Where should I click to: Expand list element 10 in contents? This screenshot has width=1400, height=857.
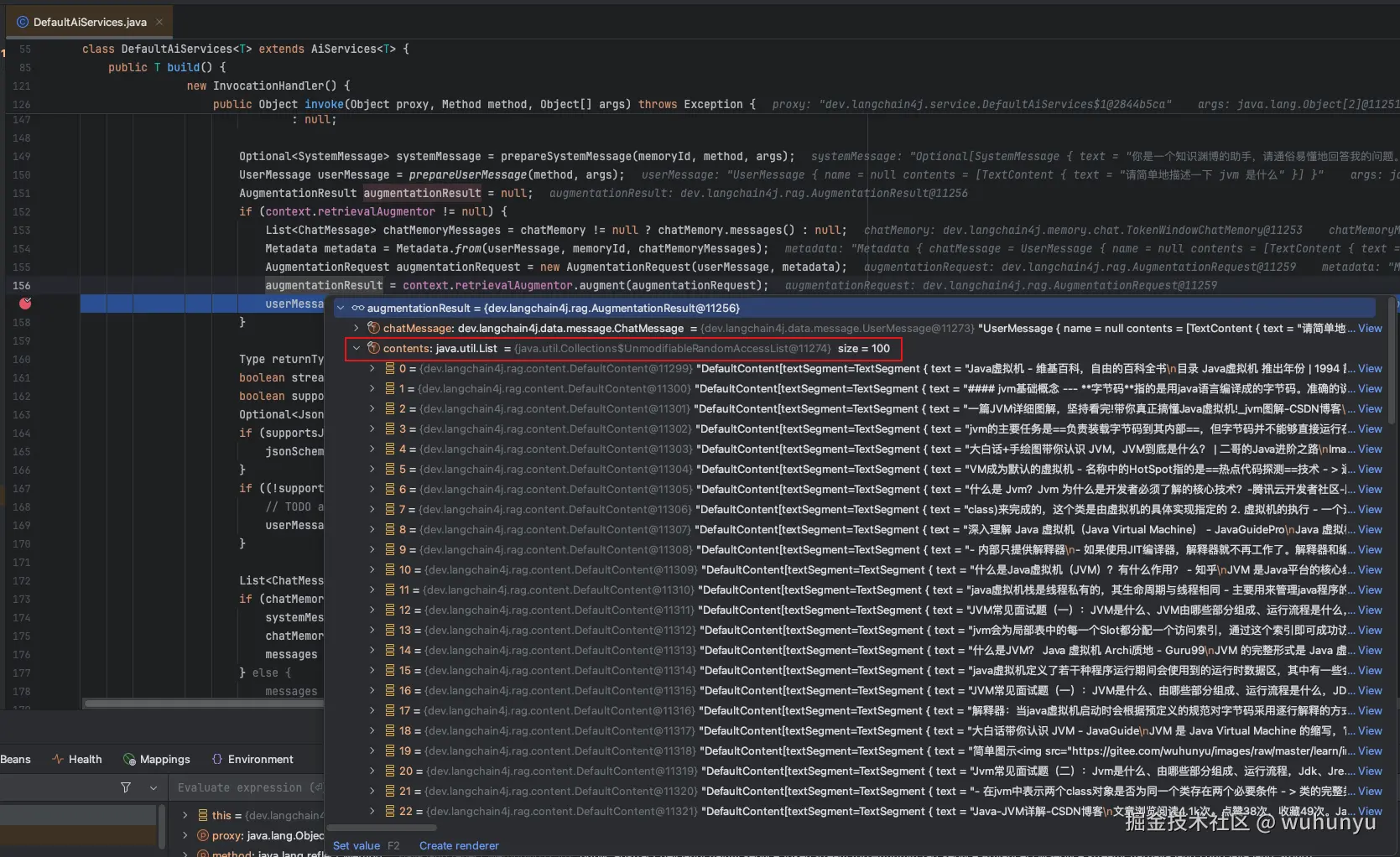pos(372,569)
